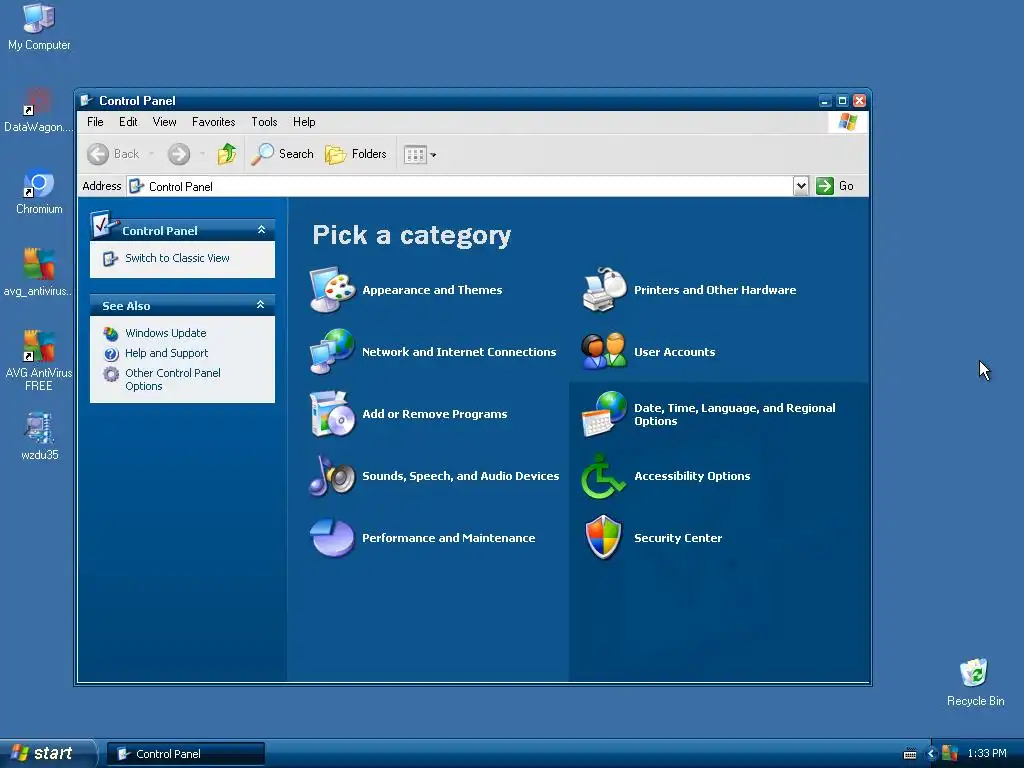
Task: Click the Other Control Panel Options gear icon
Action: [x=111, y=374]
